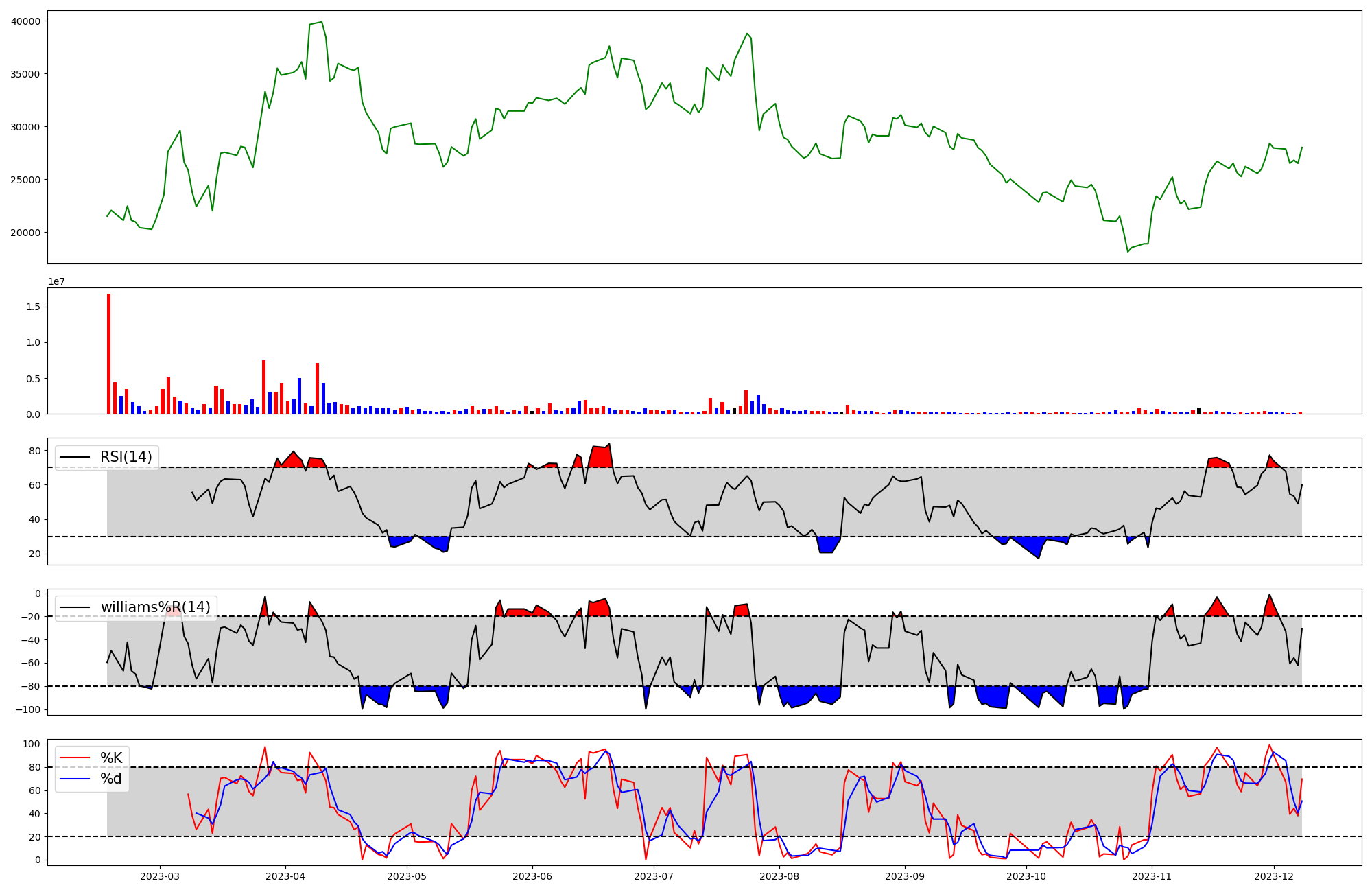This screenshot has width=1372, height=892.
Task: Click the 2023-11 x-axis tick label
Action: click(1152, 876)
